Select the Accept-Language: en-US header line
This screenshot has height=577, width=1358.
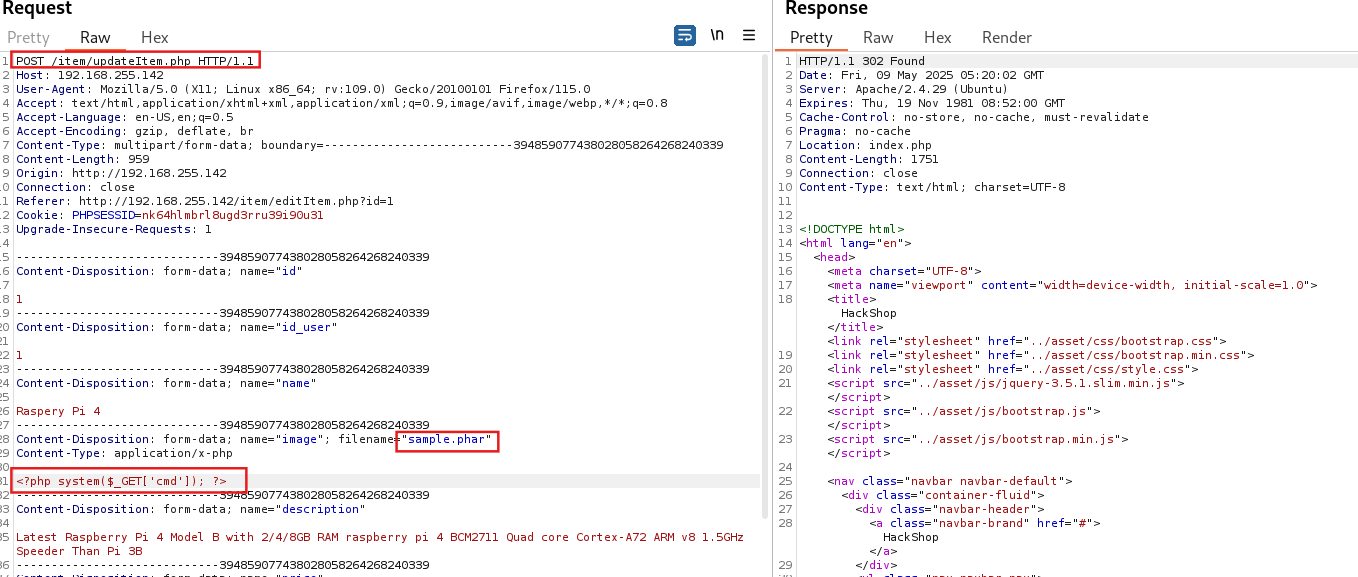125,117
